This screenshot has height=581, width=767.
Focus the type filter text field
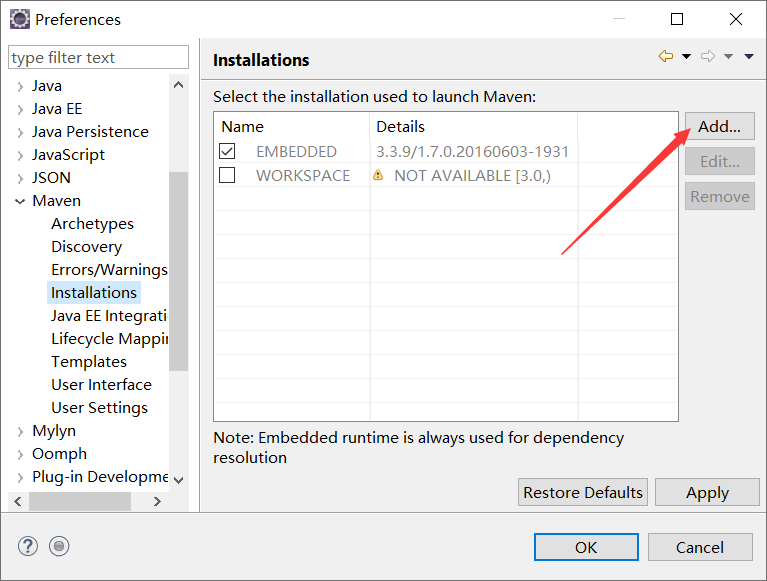click(x=98, y=57)
